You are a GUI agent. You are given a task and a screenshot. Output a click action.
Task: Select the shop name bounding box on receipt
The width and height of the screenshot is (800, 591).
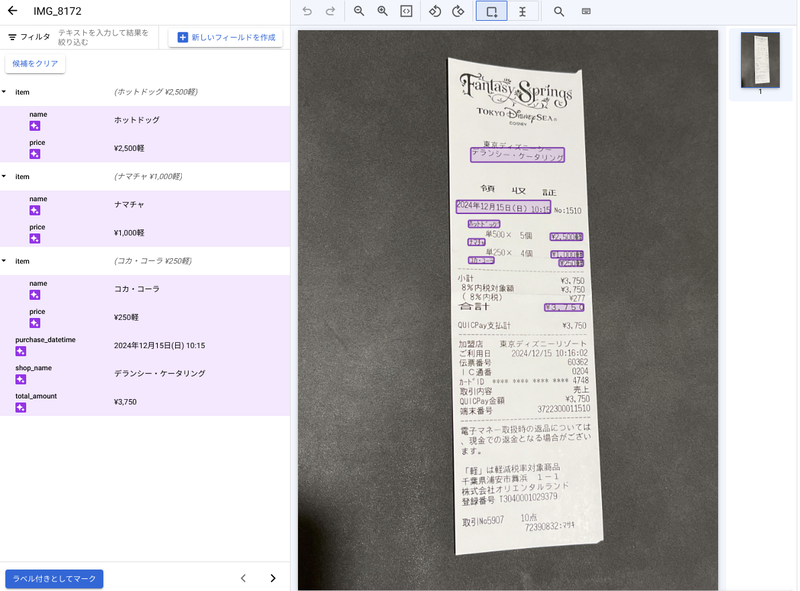(517, 155)
